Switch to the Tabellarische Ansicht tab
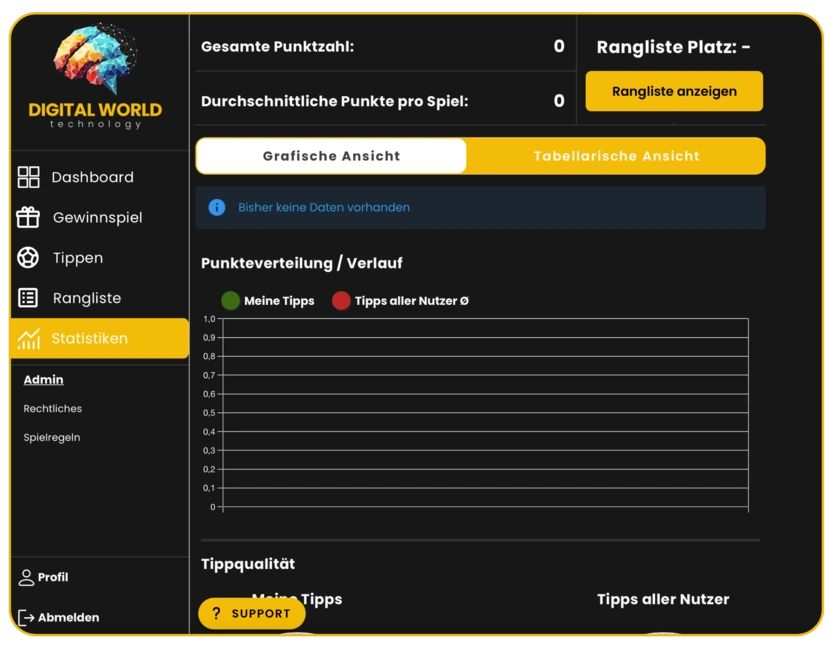This screenshot has height=647, width=829. point(615,156)
